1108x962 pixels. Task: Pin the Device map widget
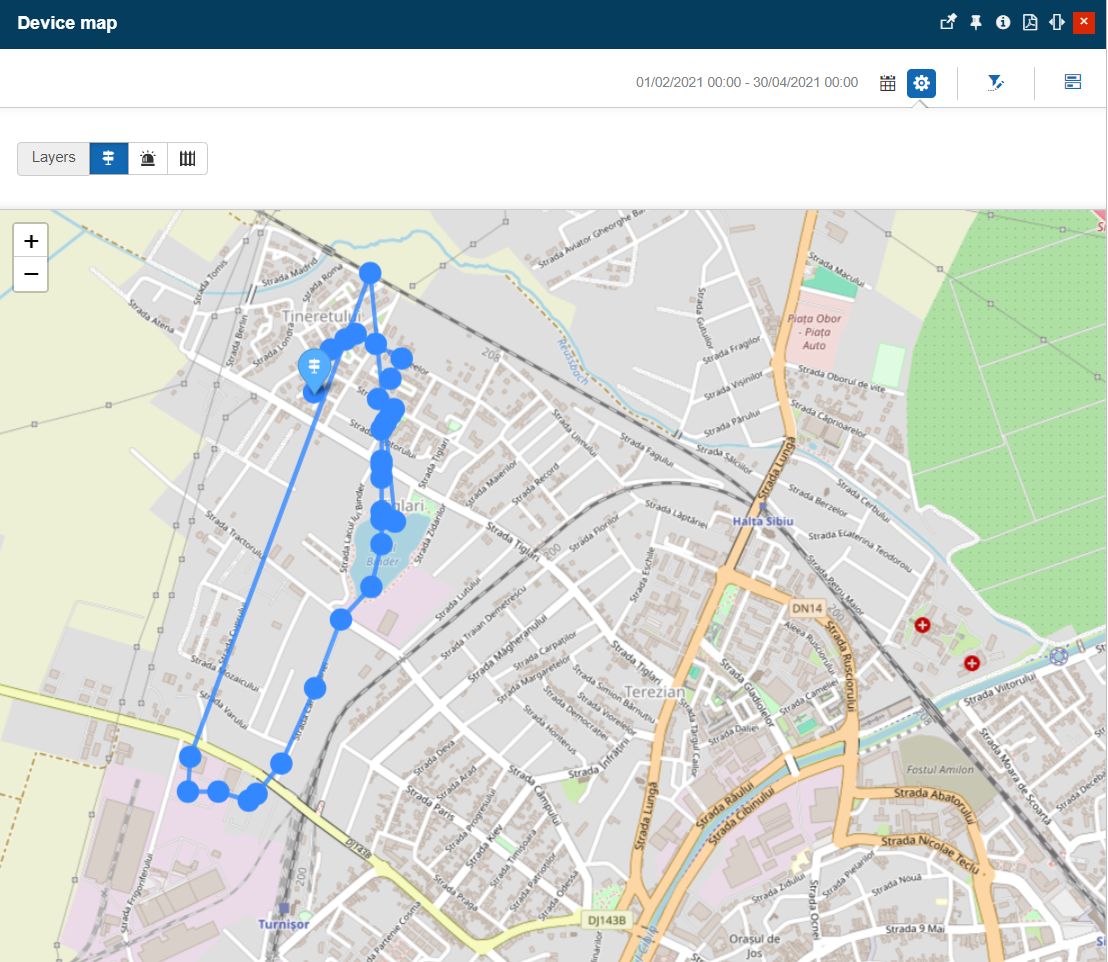(x=975, y=21)
